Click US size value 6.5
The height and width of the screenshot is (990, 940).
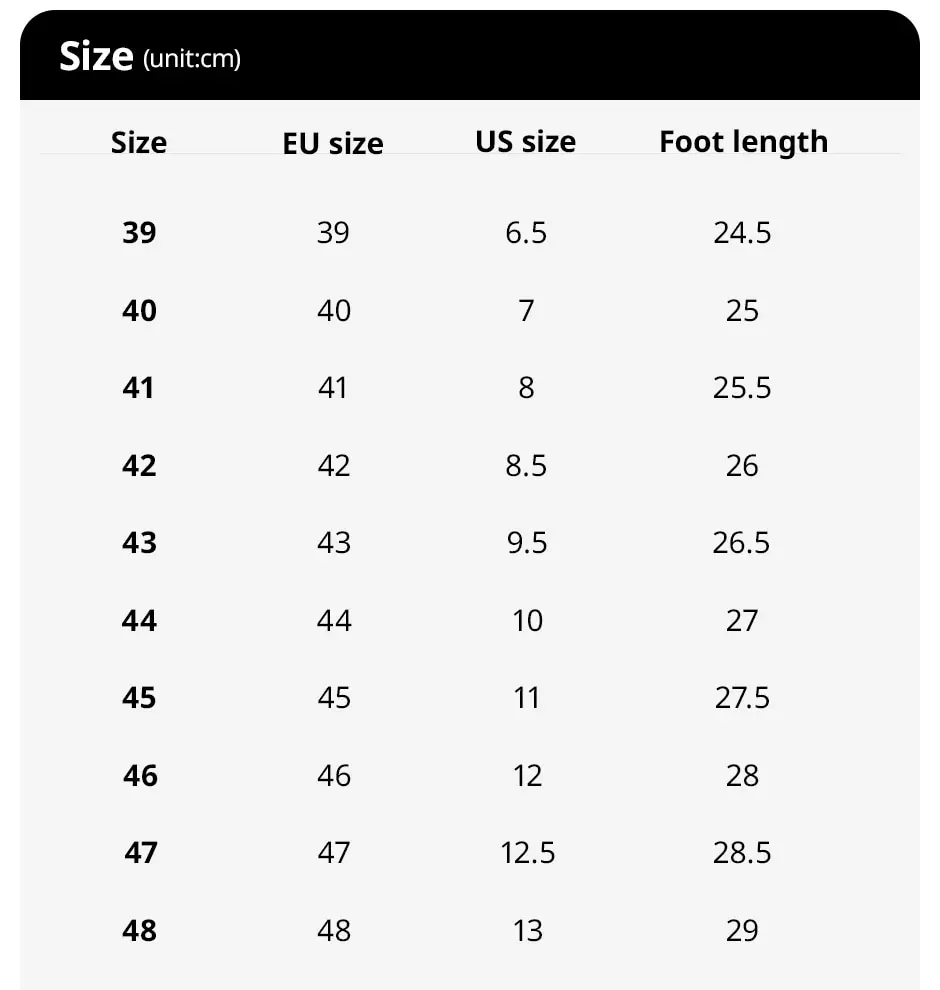526,233
